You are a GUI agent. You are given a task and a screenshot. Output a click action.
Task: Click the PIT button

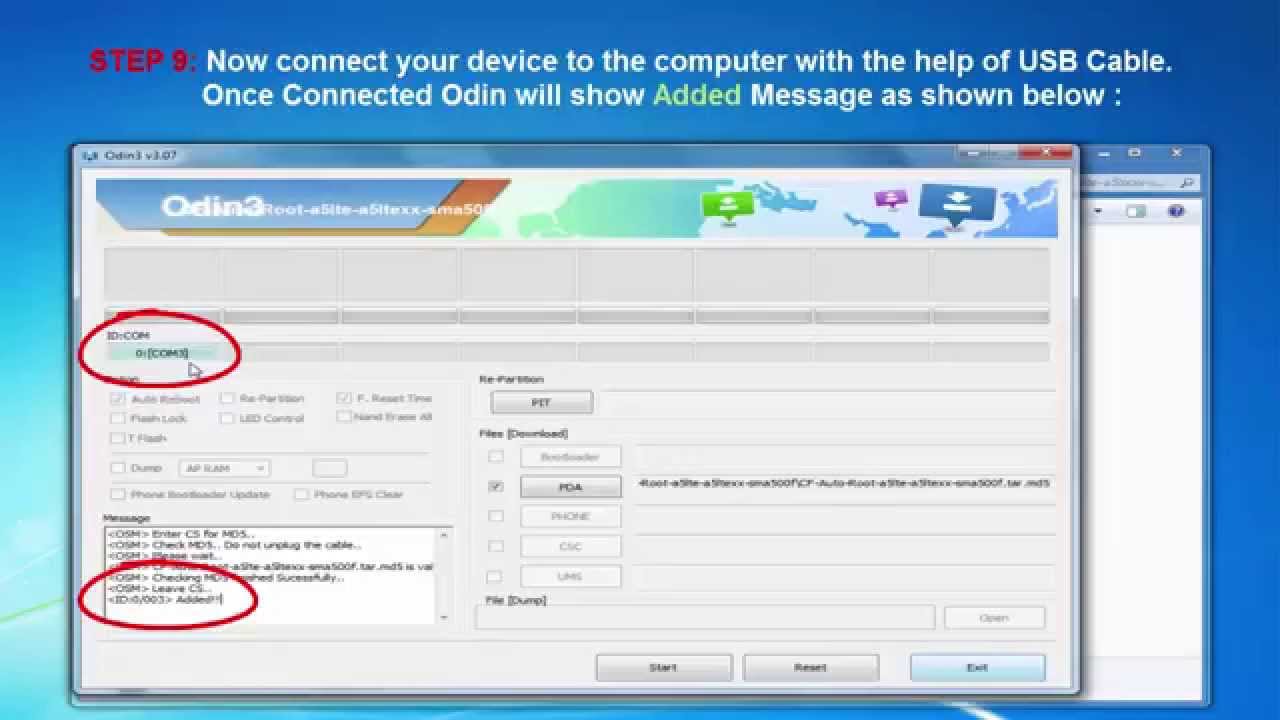[x=541, y=402]
